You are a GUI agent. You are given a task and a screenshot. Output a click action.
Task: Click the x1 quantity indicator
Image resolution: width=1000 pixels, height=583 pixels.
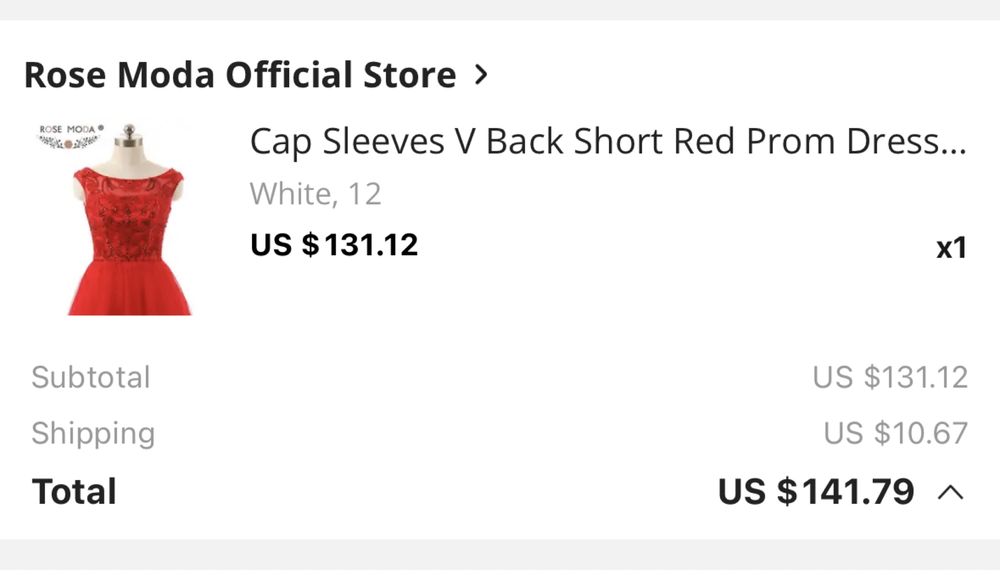point(951,248)
